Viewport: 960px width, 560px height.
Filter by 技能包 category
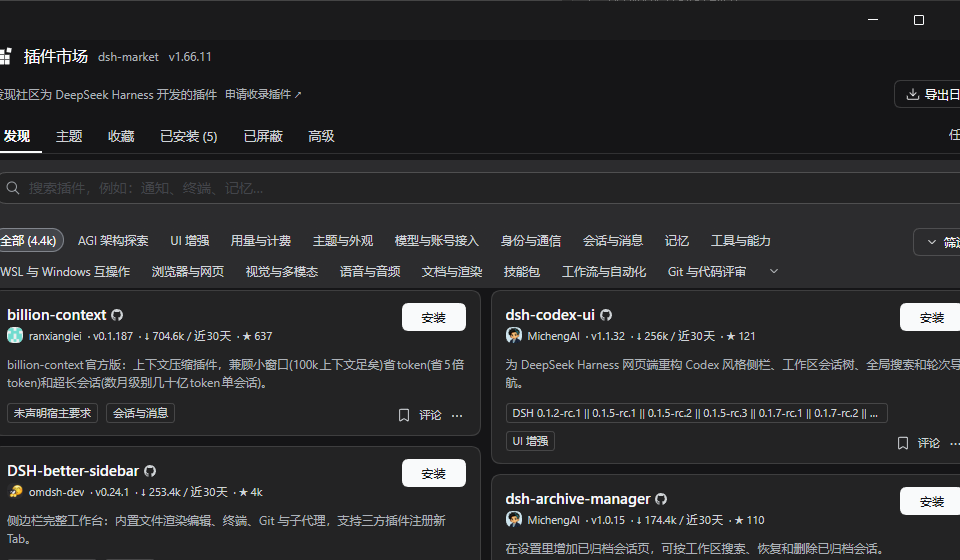(x=522, y=271)
